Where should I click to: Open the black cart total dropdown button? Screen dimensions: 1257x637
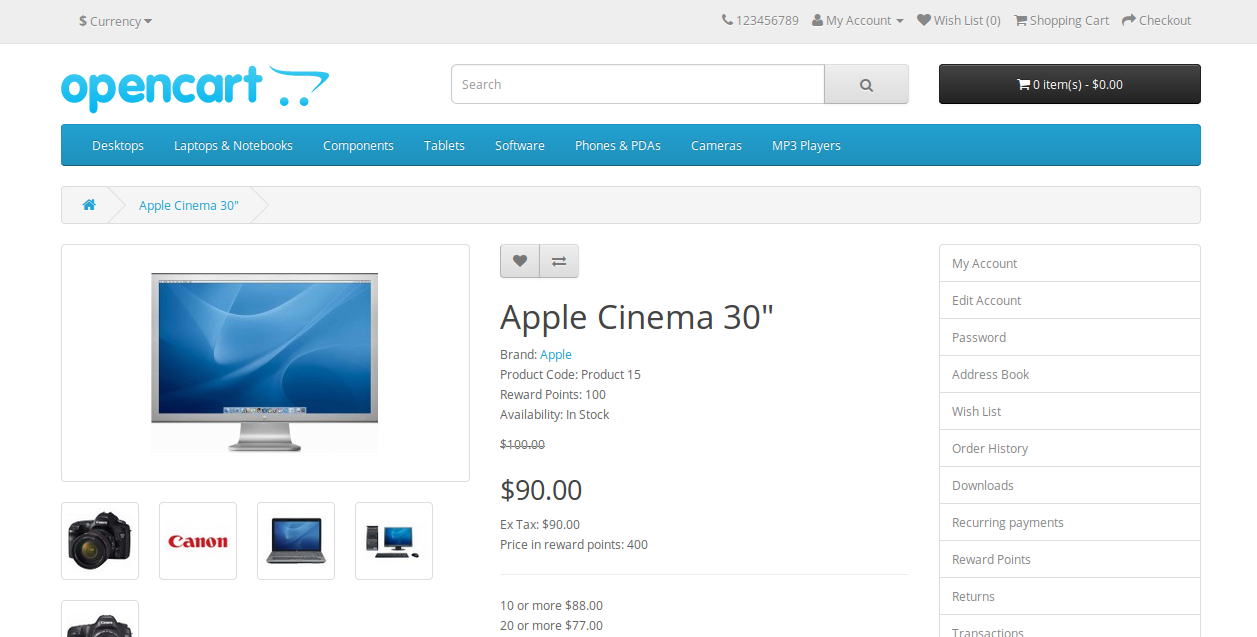[x=1069, y=84]
